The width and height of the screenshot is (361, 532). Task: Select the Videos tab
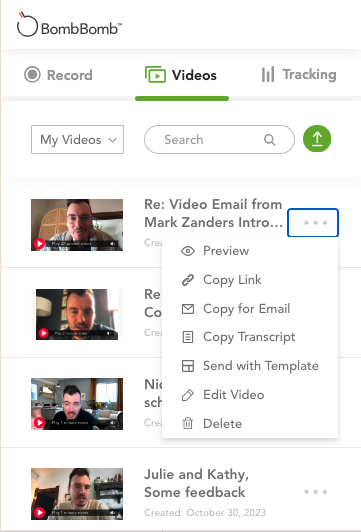tap(181, 75)
